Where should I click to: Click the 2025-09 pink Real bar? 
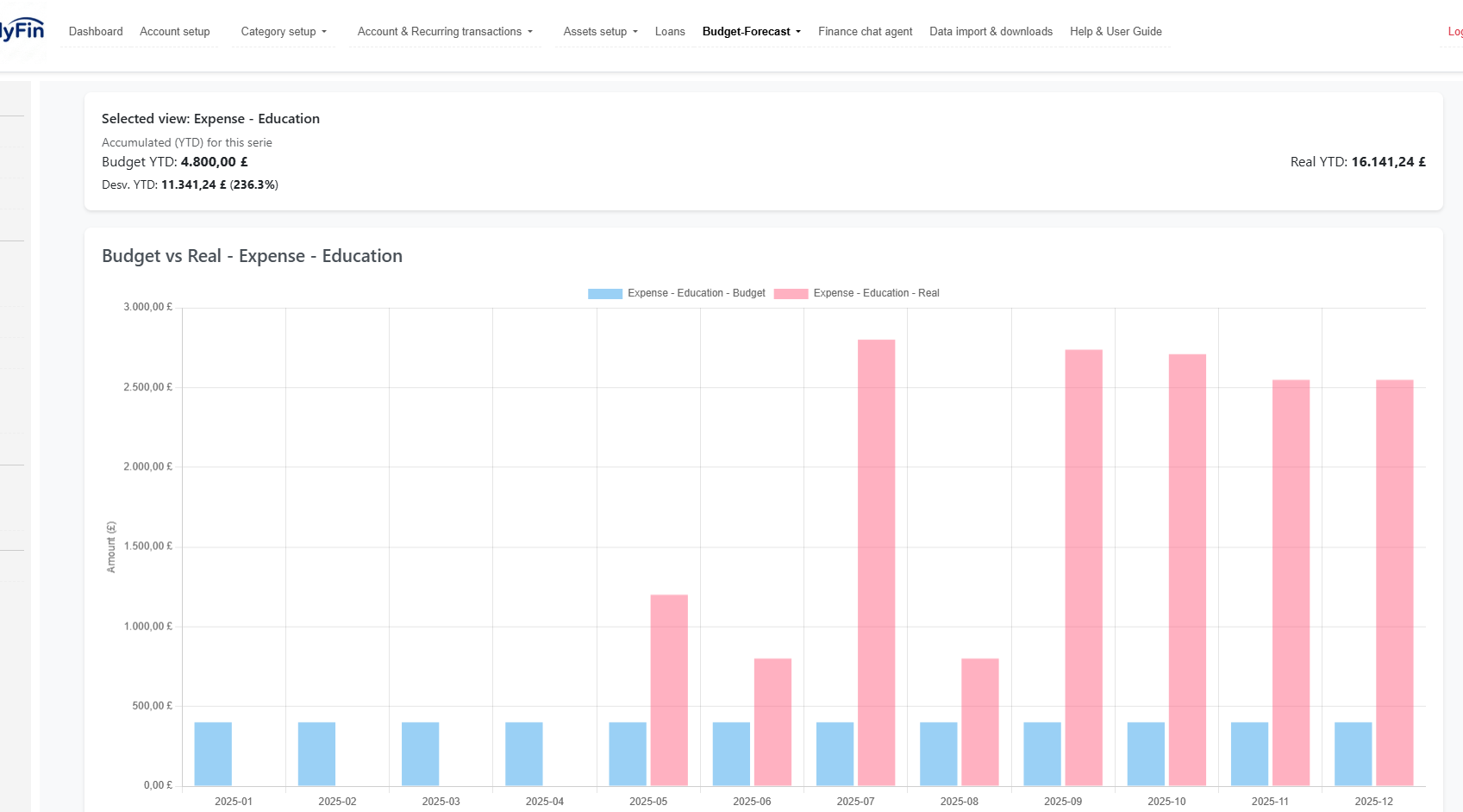click(x=1084, y=567)
